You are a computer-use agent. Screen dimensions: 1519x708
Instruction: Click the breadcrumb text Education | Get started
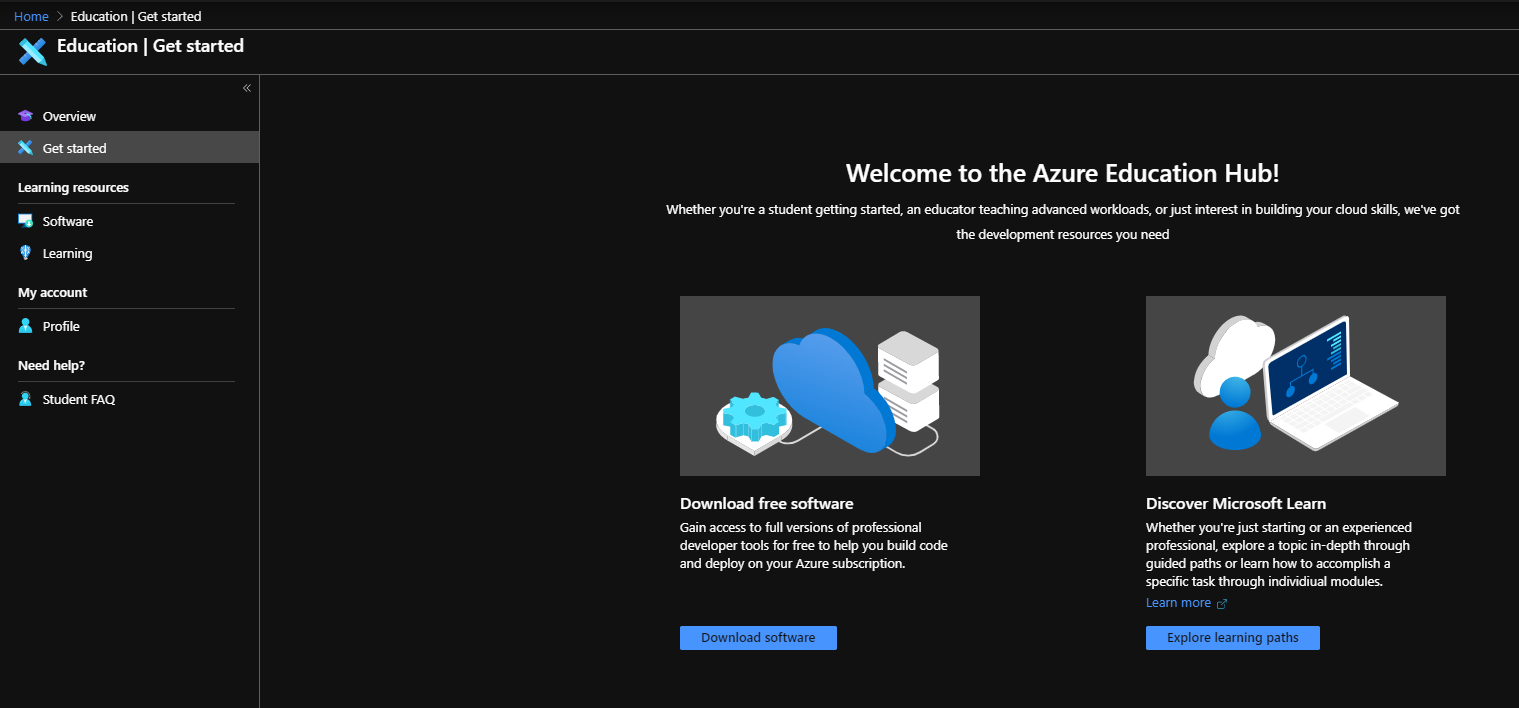(136, 16)
